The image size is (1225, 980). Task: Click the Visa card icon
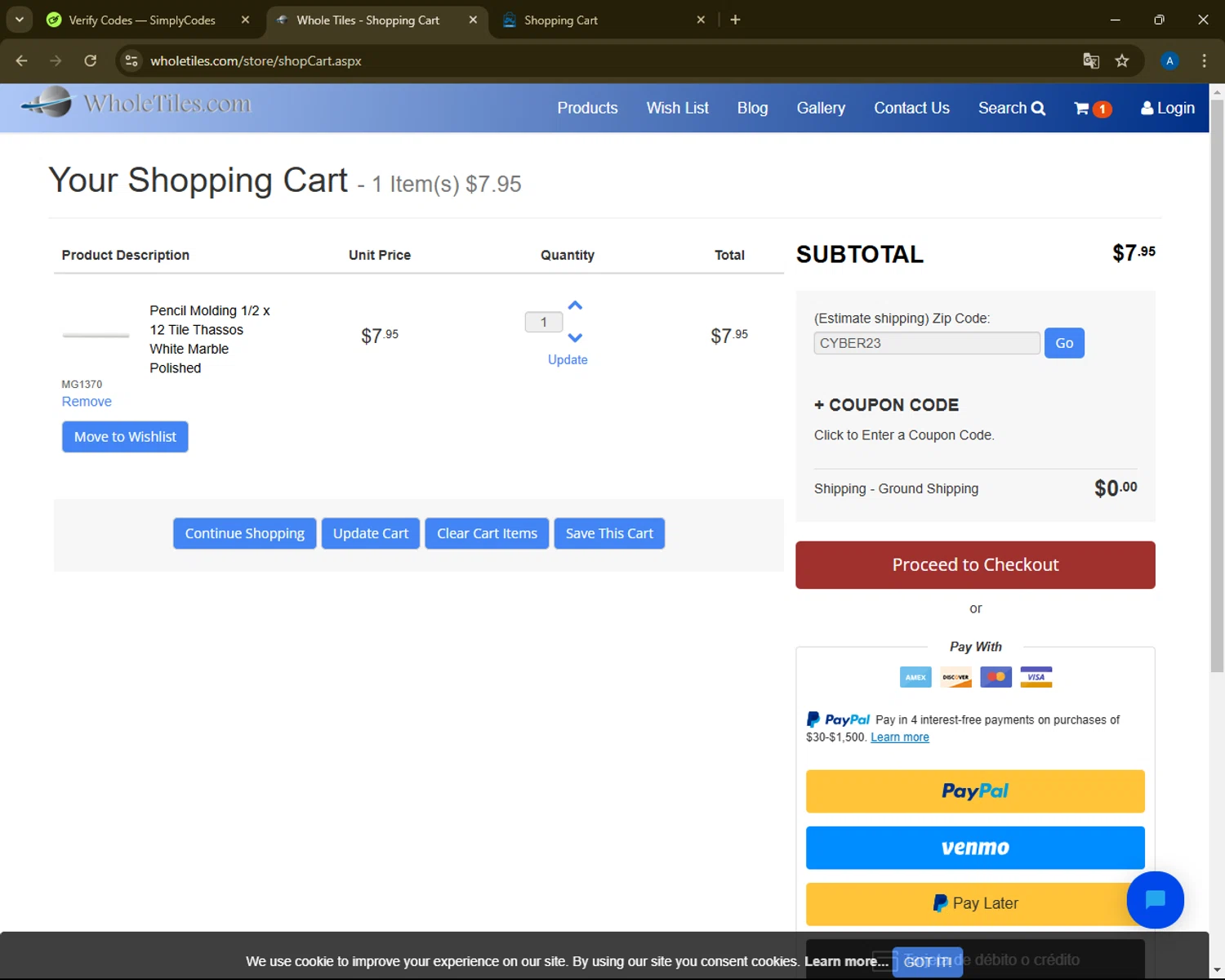pyautogui.click(x=1036, y=677)
